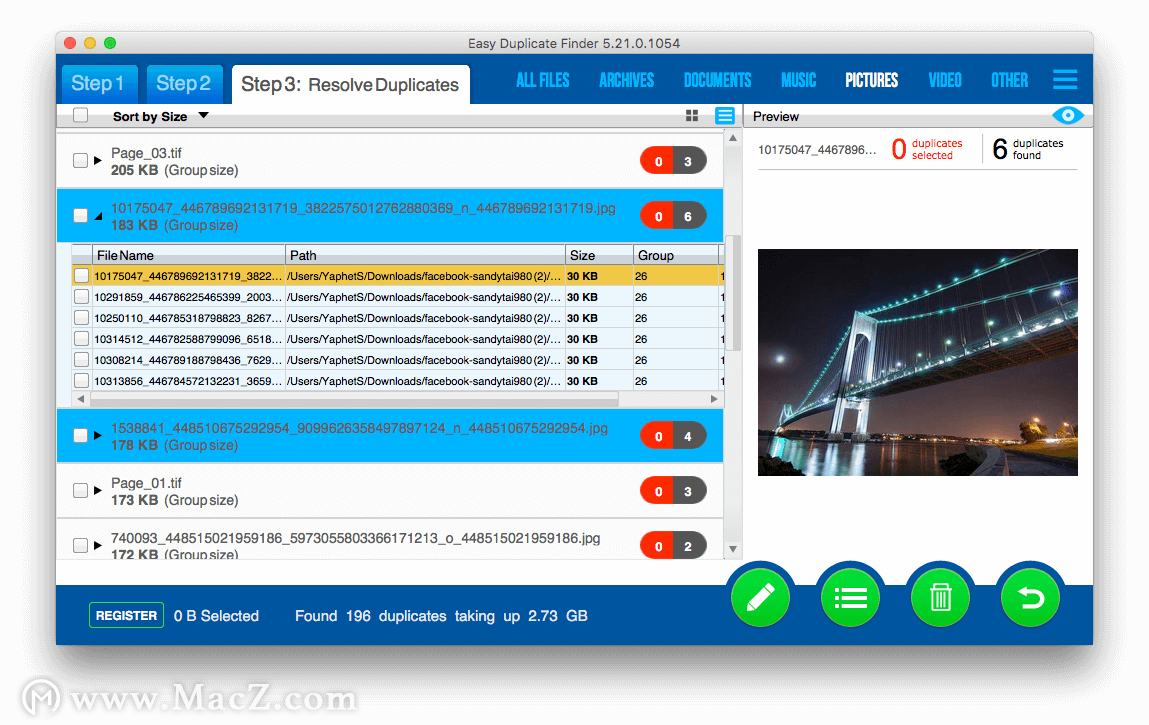Switch to grid thumbnail view
1149x725 pixels.
(x=692, y=115)
